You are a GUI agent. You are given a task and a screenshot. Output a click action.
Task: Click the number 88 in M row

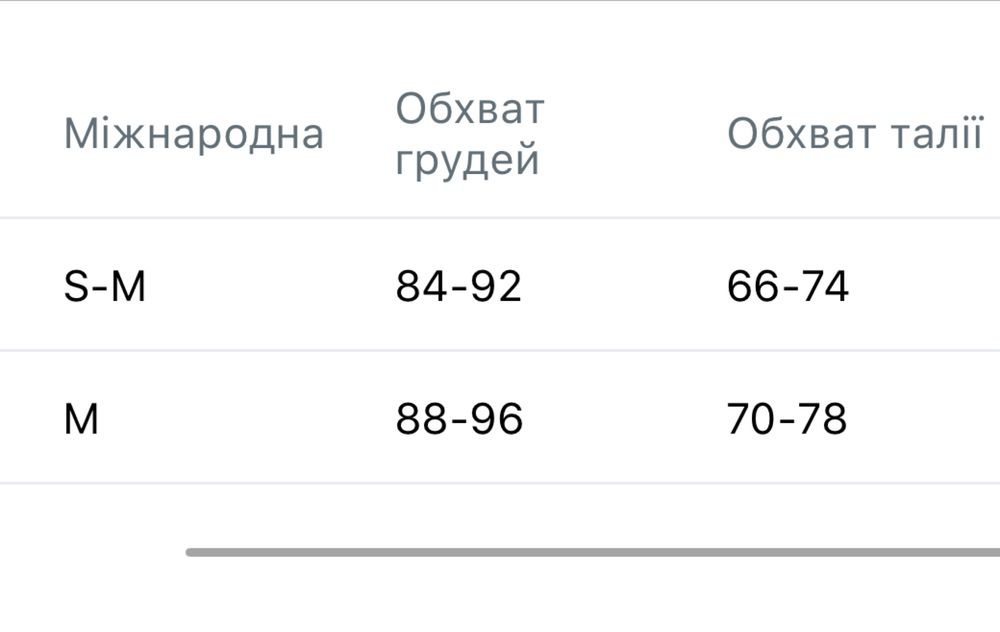[420, 419]
